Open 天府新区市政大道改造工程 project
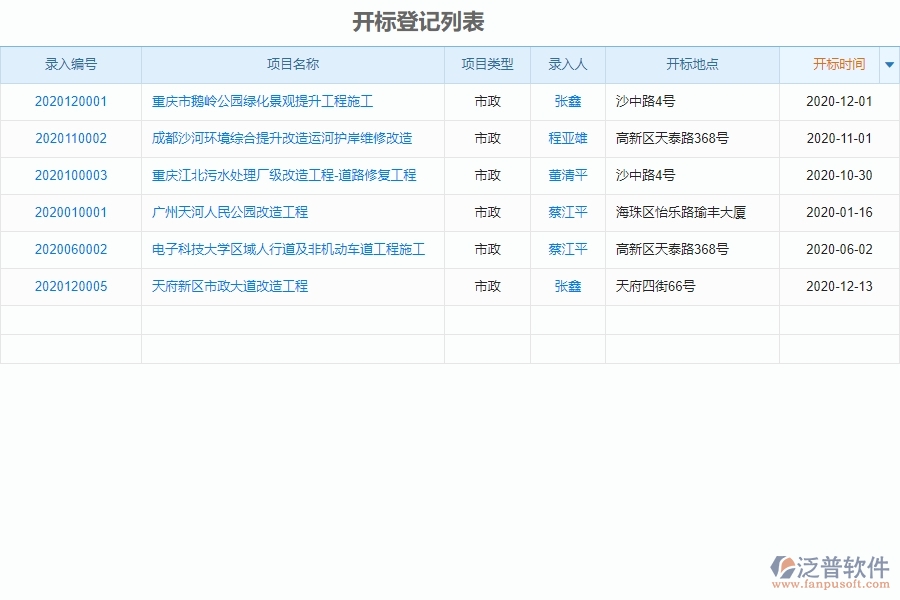The width and height of the screenshot is (900, 600). coord(229,286)
